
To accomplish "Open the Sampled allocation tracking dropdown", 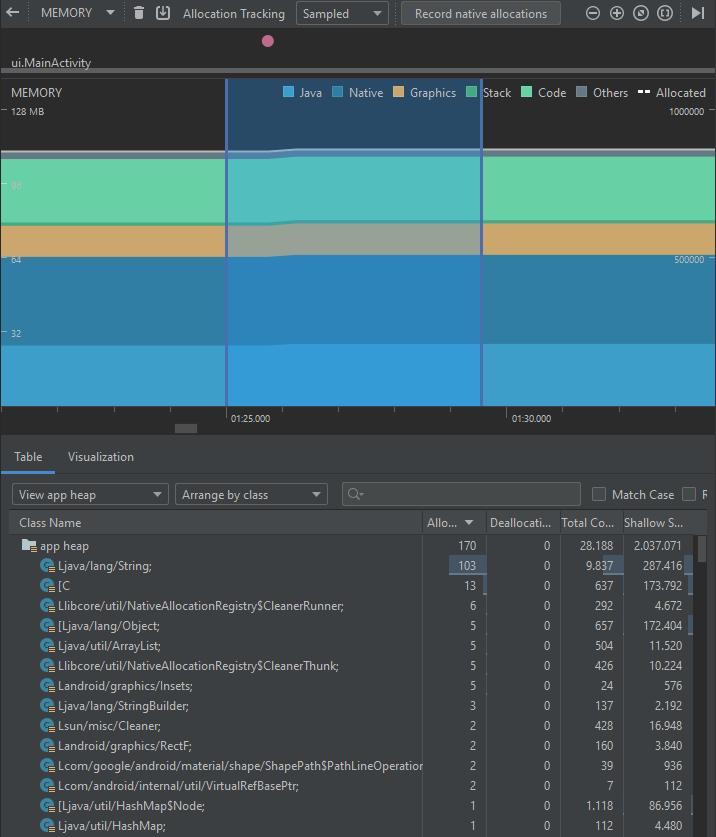I will [342, 13].
